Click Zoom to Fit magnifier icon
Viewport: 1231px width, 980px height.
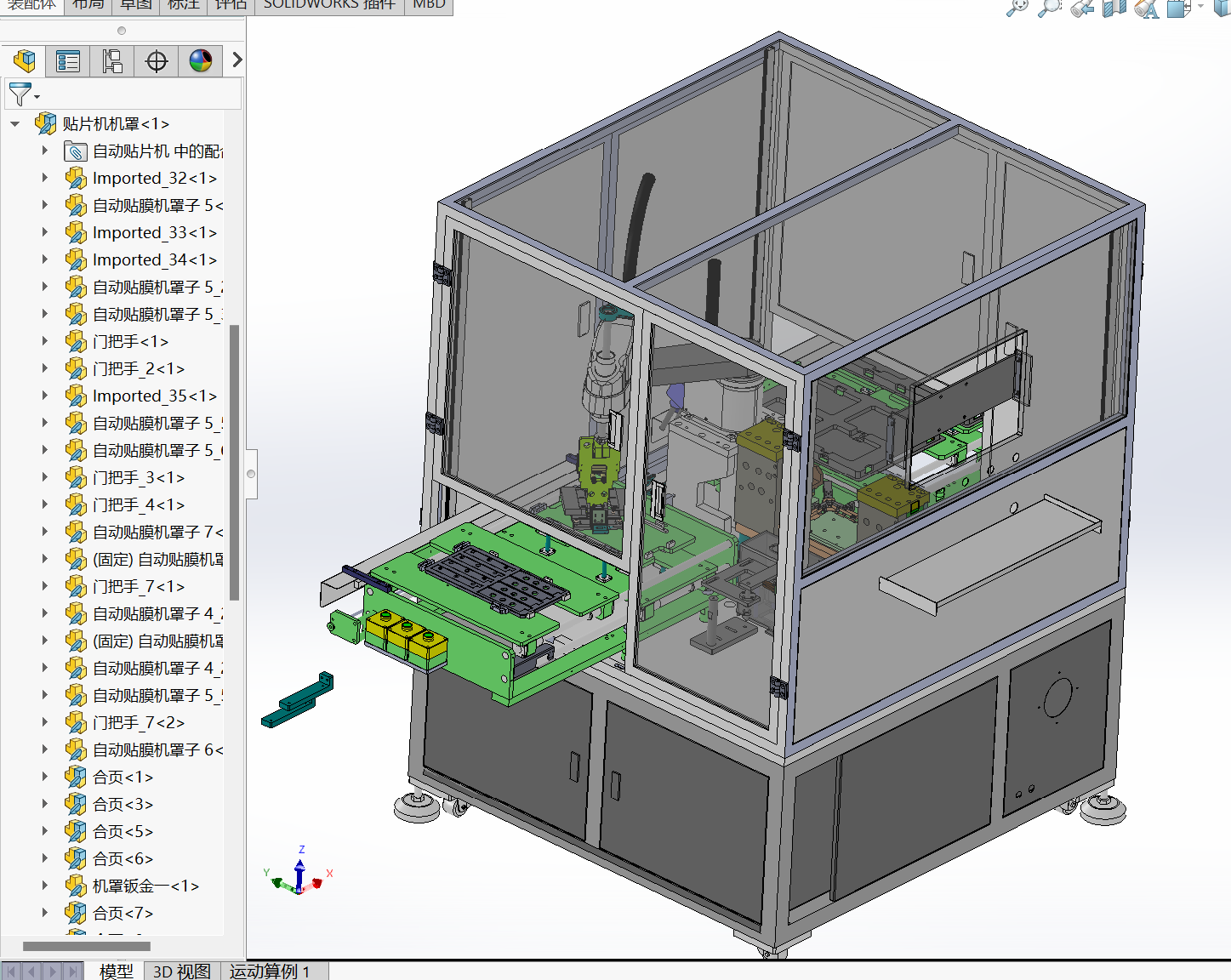coord(1017,8)
